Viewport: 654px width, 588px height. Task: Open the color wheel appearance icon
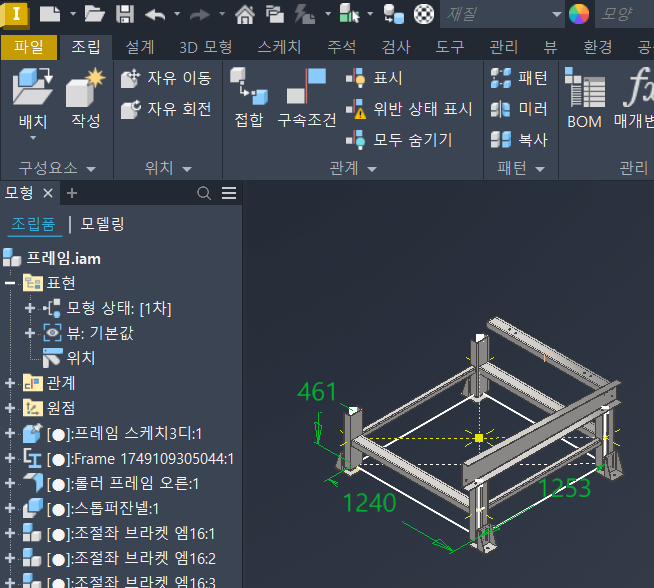click(x=579, y=14)
